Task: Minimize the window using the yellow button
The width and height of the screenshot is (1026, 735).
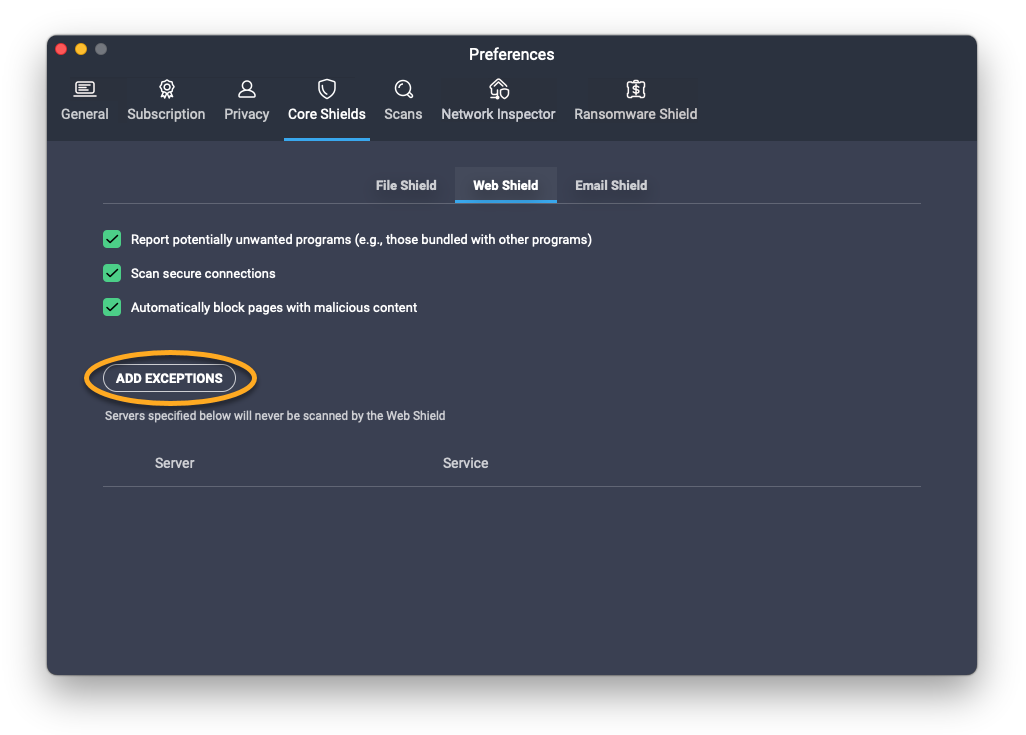Action: click(81, 49)
